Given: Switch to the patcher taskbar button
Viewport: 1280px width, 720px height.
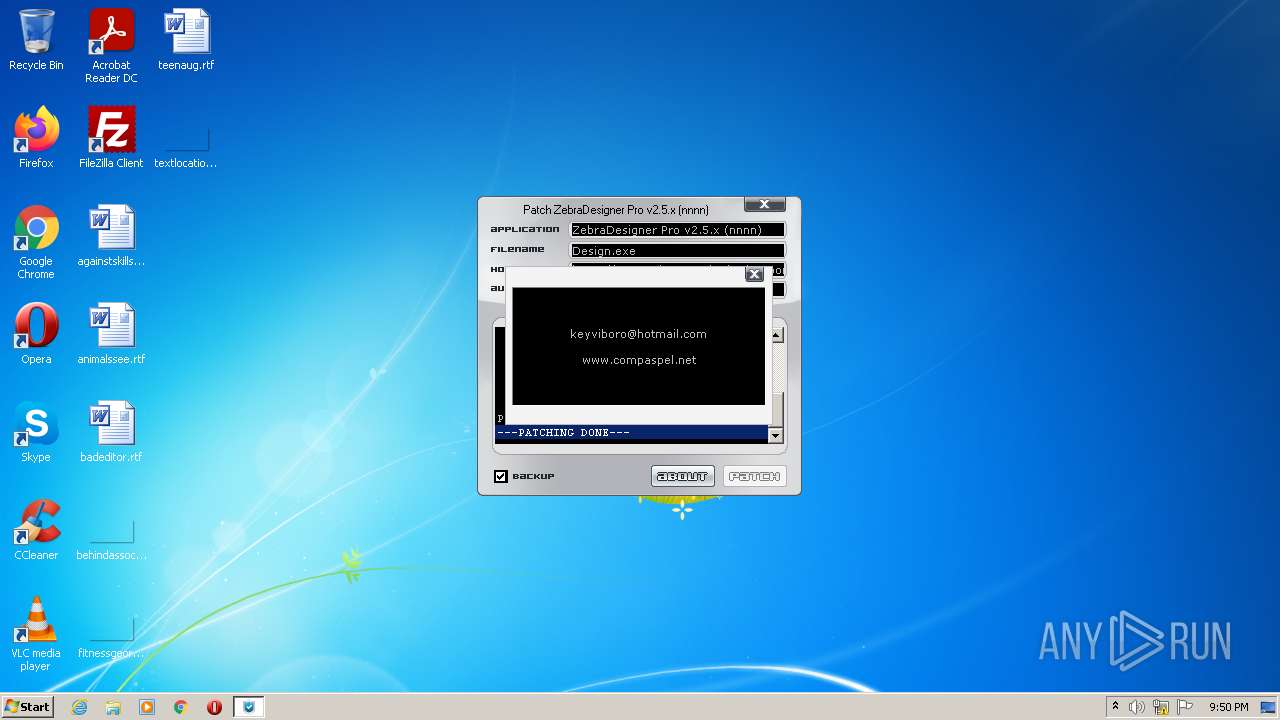Looking at the screenshot, I should pos(249,707).
